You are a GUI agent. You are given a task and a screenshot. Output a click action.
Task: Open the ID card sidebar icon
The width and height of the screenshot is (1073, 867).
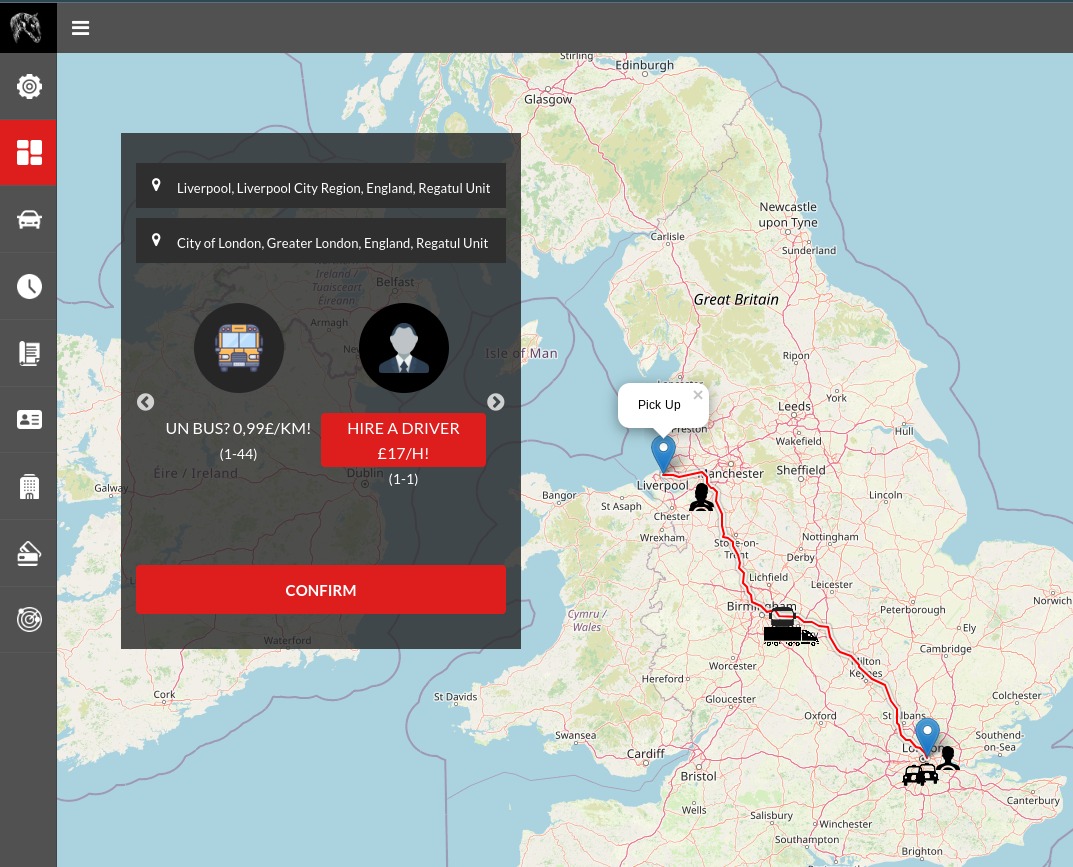pos(29,419)
